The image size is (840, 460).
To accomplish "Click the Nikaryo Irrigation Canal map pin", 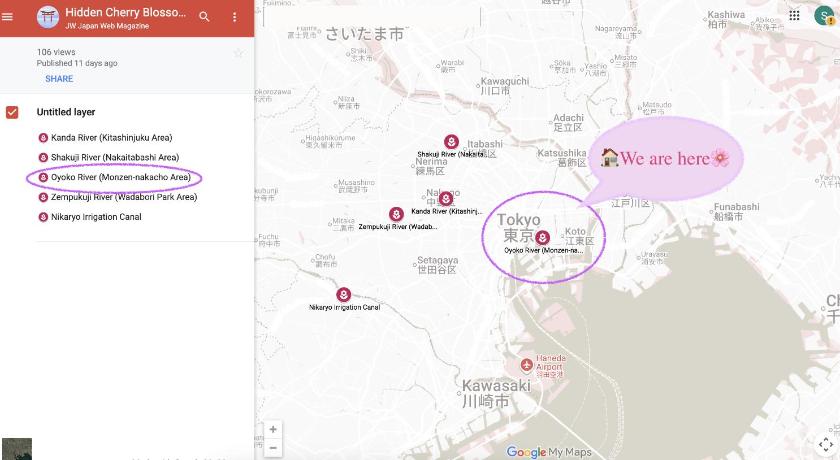I will pos(344,295).
